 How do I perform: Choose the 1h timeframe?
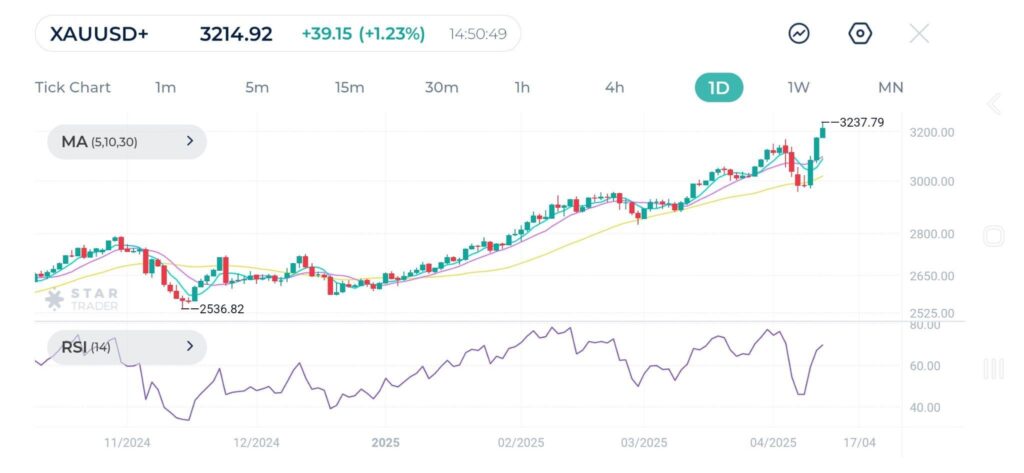tap(522, 88)
